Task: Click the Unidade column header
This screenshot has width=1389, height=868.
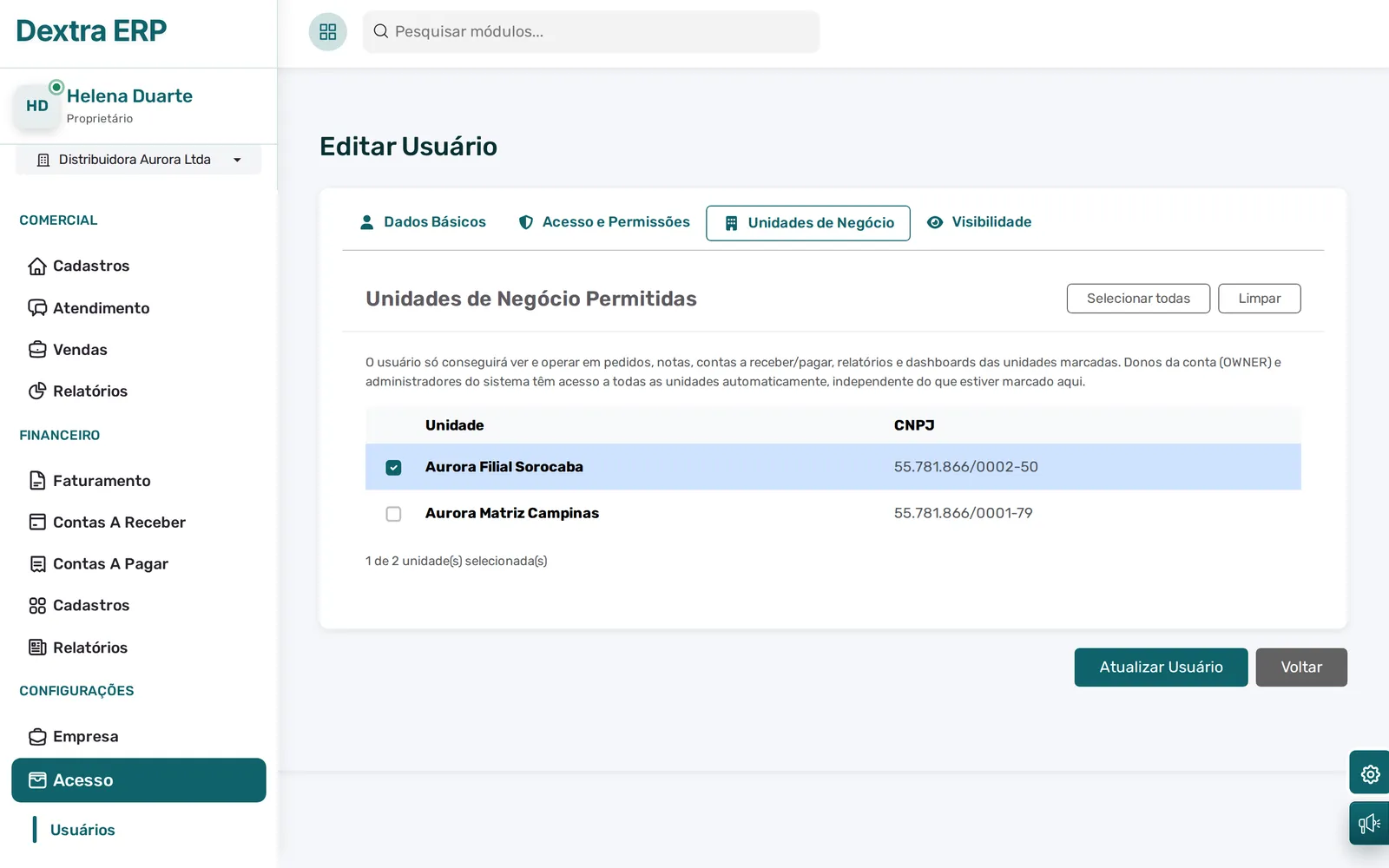Action: [454, 425]
